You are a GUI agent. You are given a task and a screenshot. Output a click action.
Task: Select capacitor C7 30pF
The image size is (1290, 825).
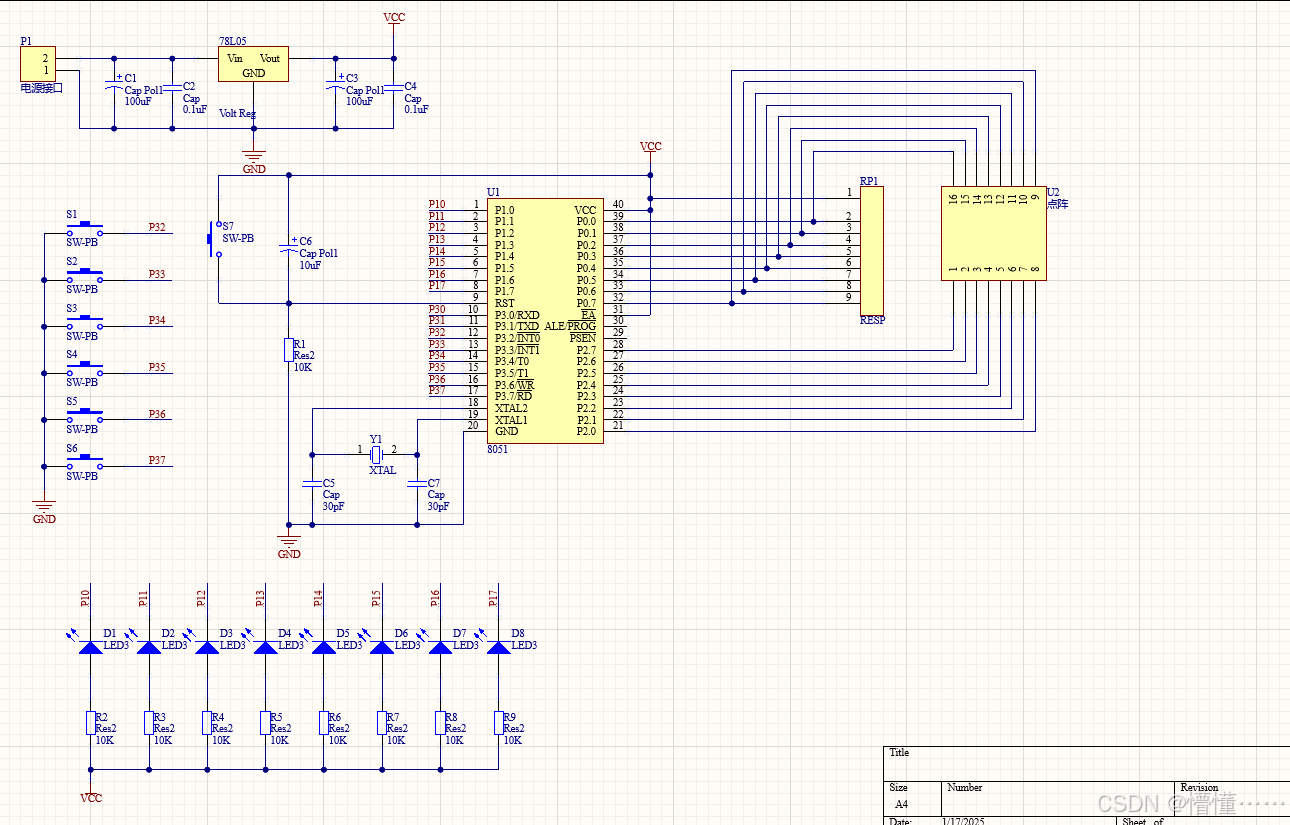pos(417,483)
